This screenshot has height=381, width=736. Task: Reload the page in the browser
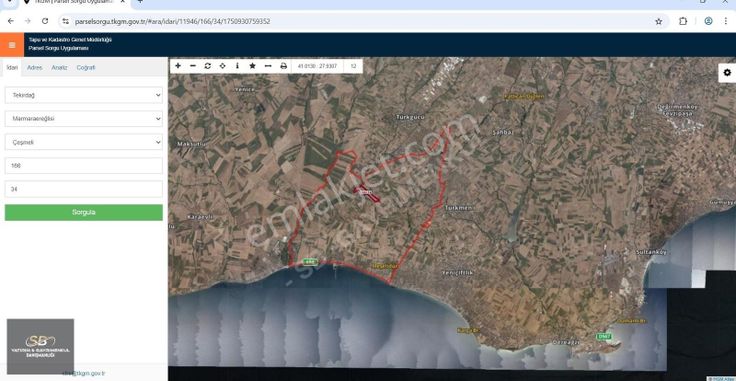tap(45, 21)
